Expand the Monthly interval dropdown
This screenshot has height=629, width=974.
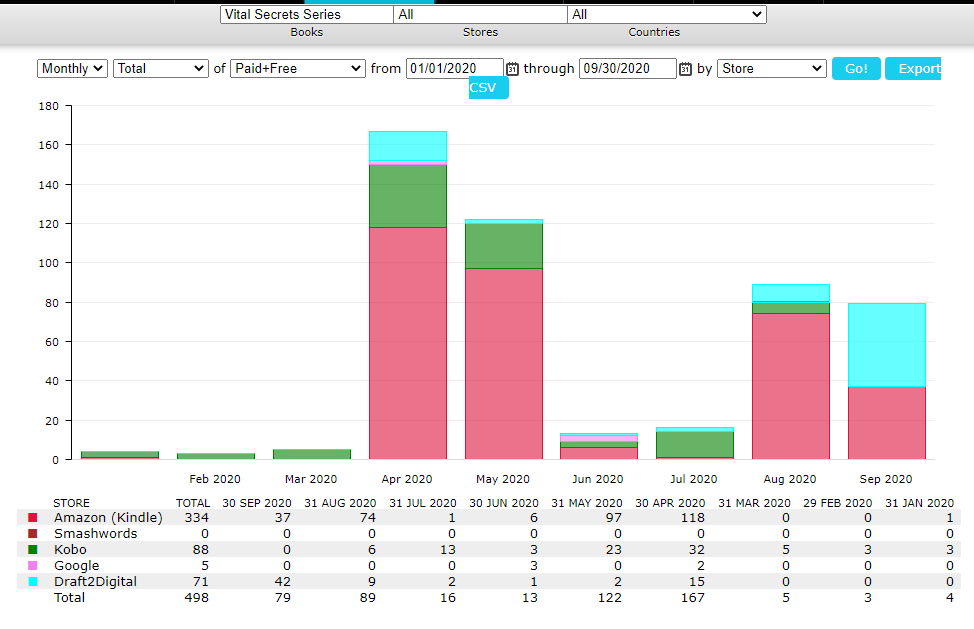pyautogui.click(x=72, y=68)
